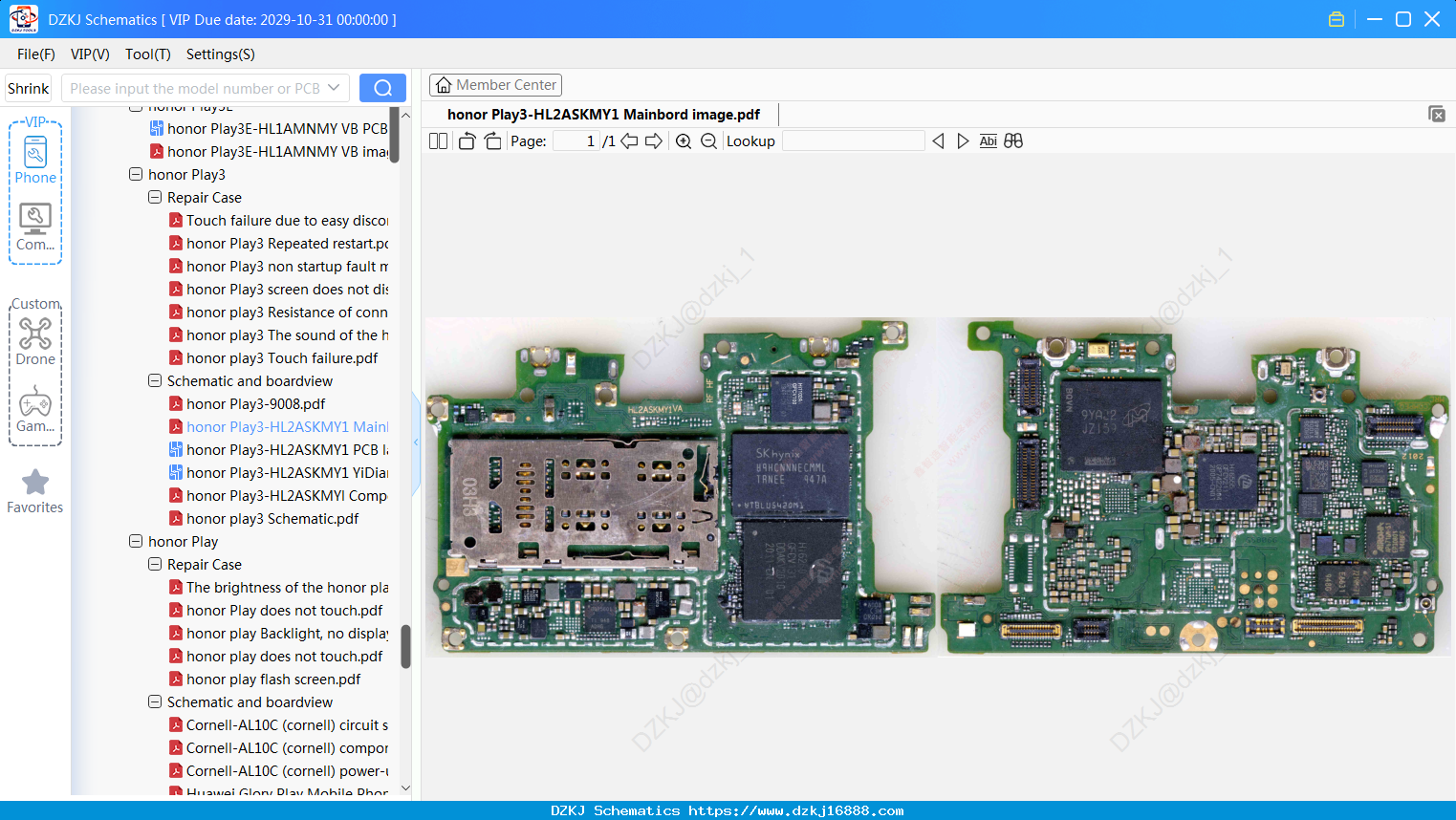The width and height of the screenshot is (1456, 820).
Task: Go to next page with right arrow
Action: point(654,141)
